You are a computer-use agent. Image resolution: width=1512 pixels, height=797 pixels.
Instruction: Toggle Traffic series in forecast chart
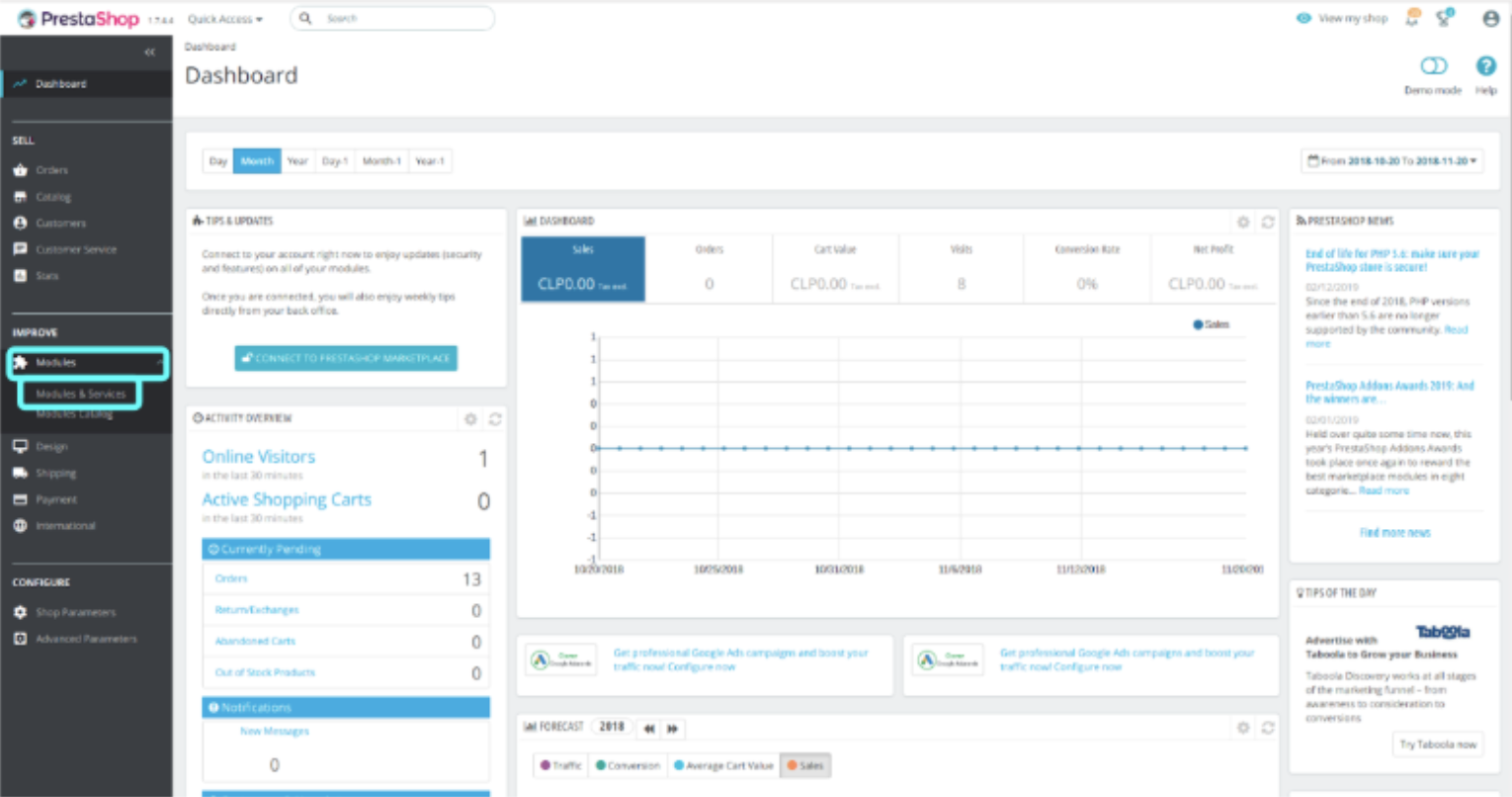(x=561, y=765)
